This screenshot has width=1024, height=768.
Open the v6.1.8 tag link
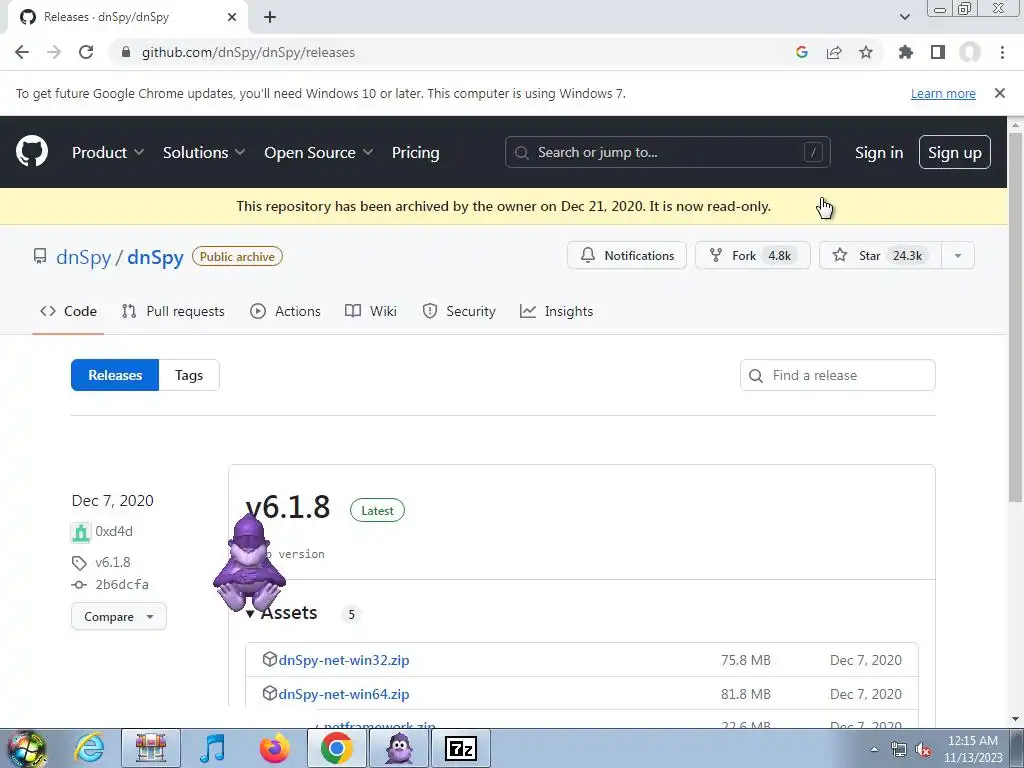tap(112, 562)
